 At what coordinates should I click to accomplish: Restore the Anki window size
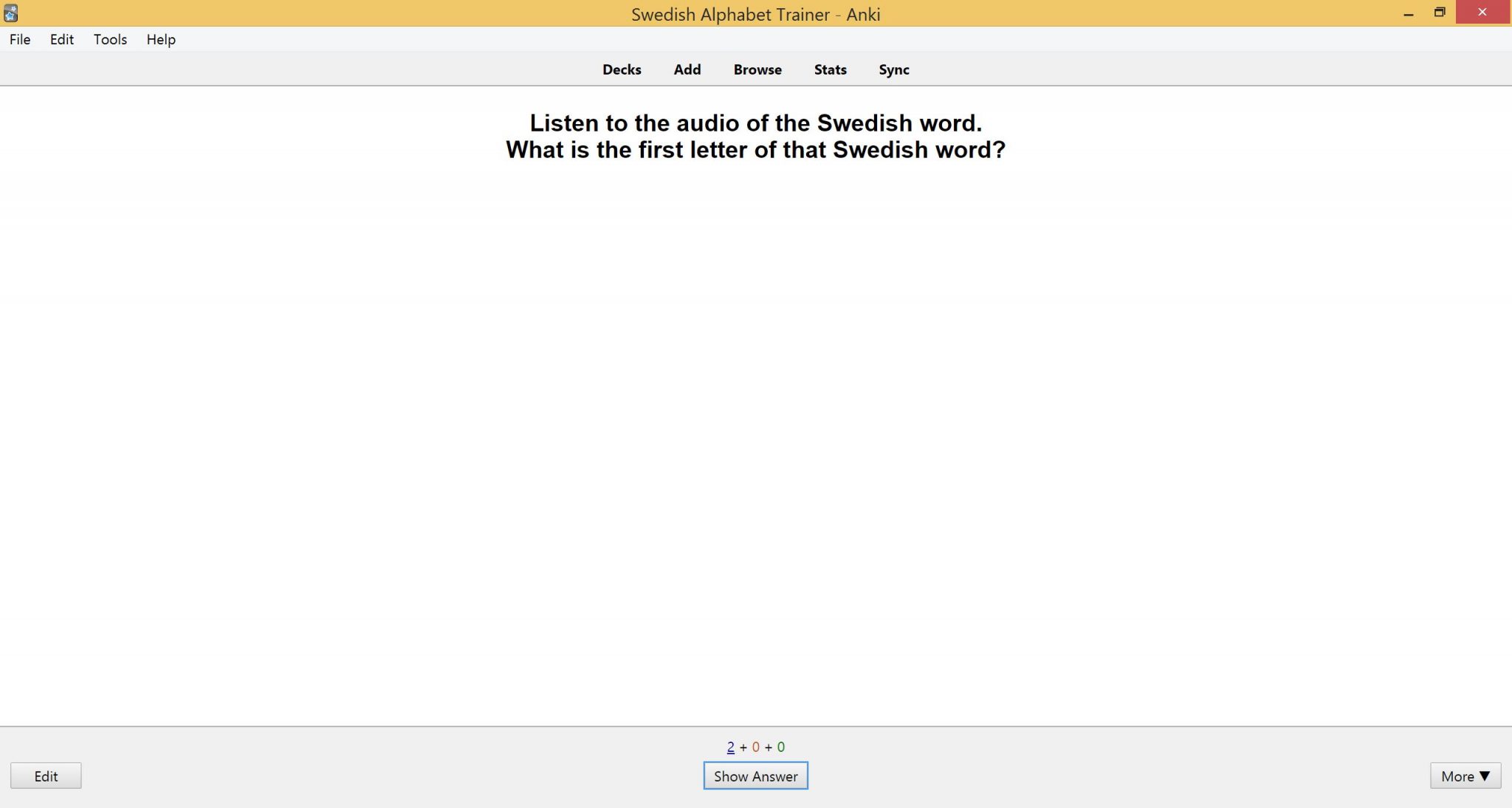[1438, 13]
